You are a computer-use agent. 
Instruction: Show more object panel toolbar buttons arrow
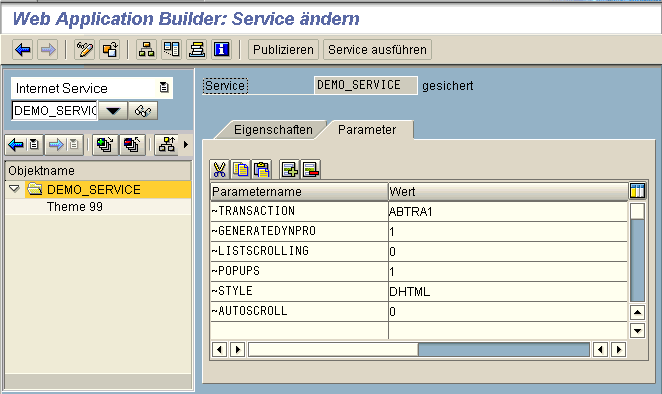click(x=186, y=145)
